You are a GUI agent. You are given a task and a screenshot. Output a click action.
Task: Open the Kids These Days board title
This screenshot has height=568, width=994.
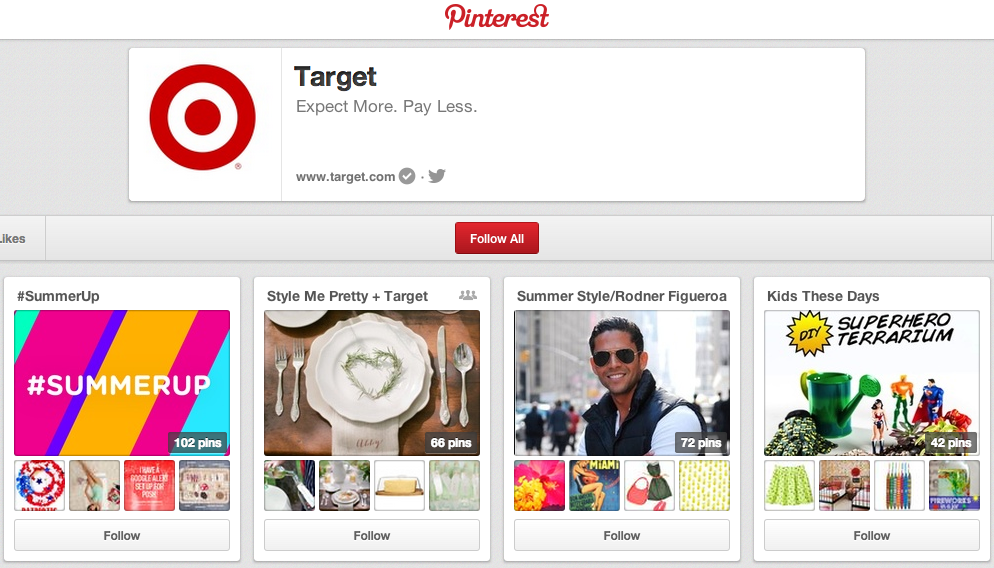[x=823, y=296]
